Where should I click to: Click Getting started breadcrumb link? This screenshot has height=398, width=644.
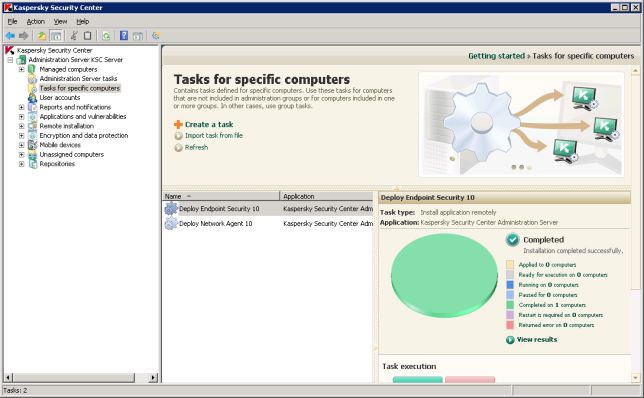pos(497,56)
